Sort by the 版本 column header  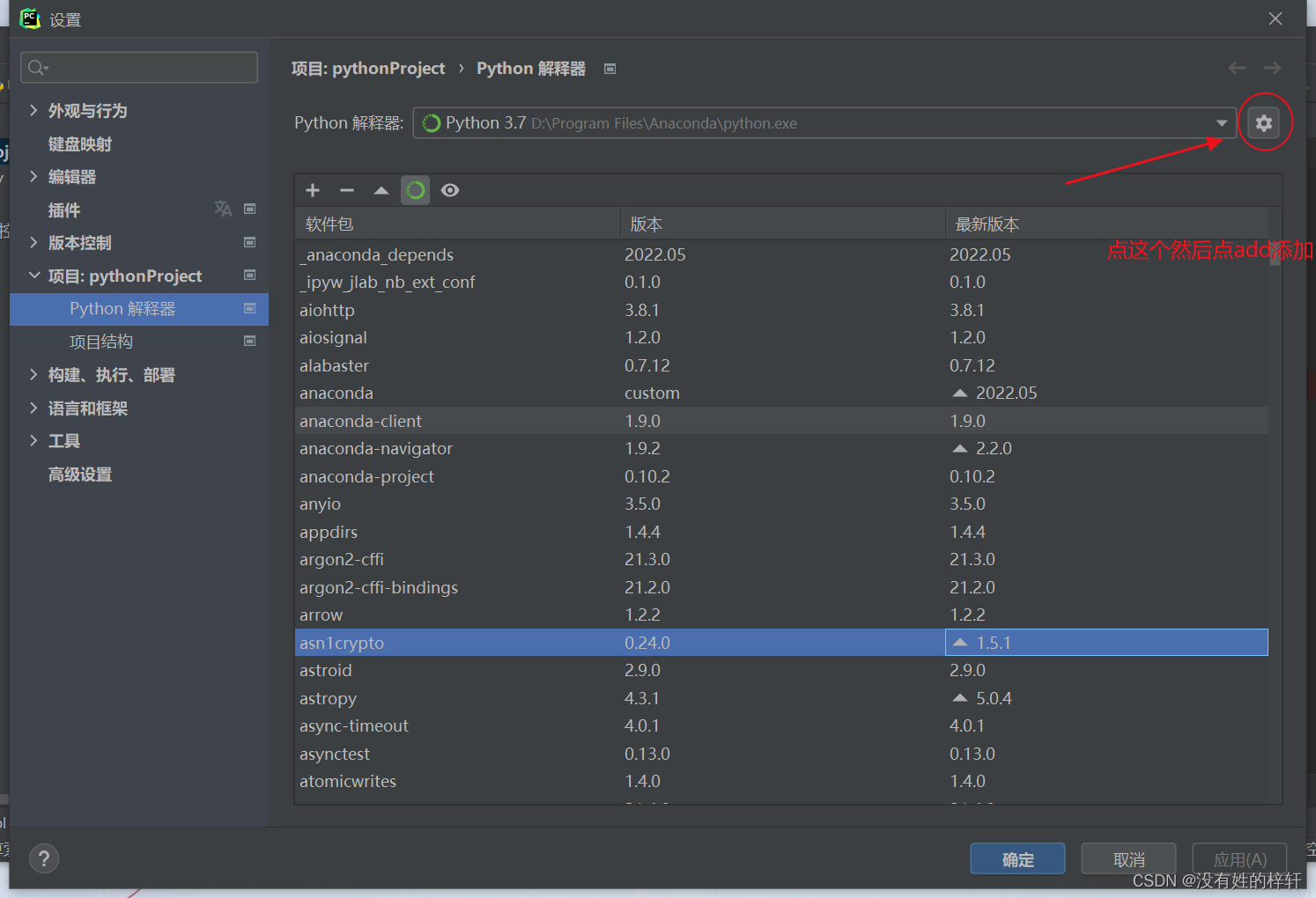coord(783,224)
